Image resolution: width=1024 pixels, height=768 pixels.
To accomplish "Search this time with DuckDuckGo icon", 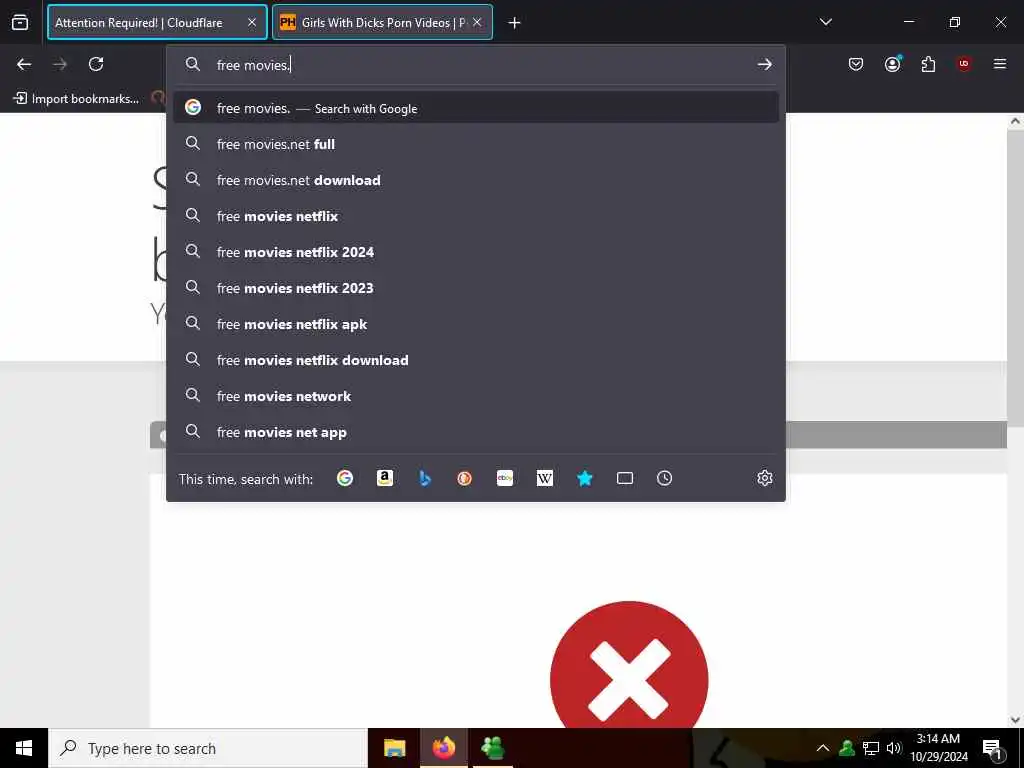I will pyautogui.click(x=464, y=478).
